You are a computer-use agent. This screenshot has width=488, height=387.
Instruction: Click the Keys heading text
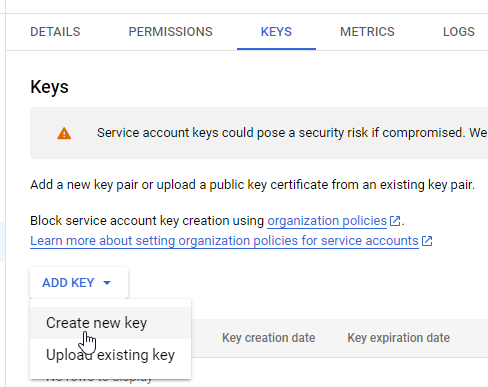pyautogui.click(x=49, y=87)
